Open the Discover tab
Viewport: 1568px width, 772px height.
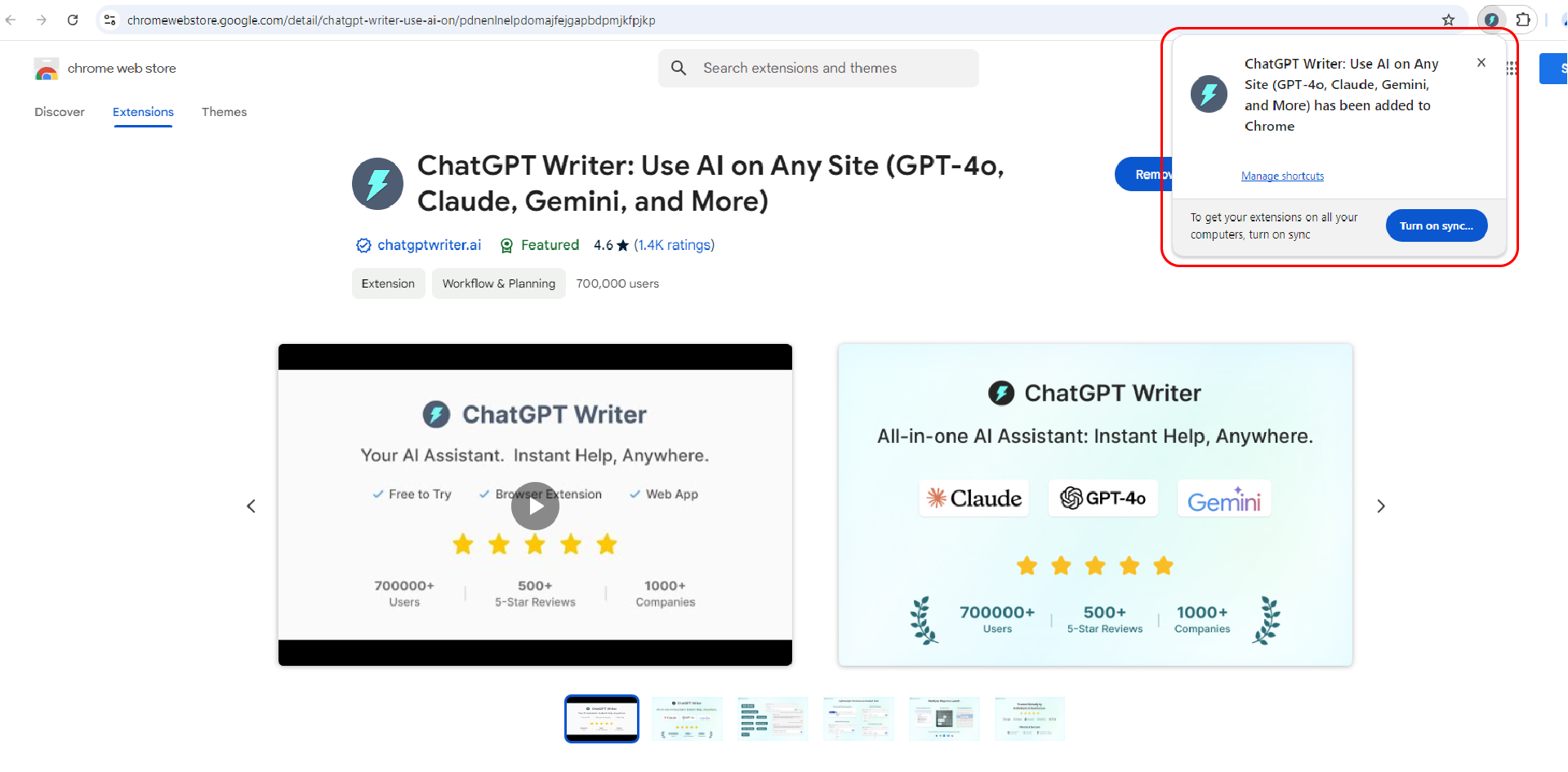click(60, 112)
